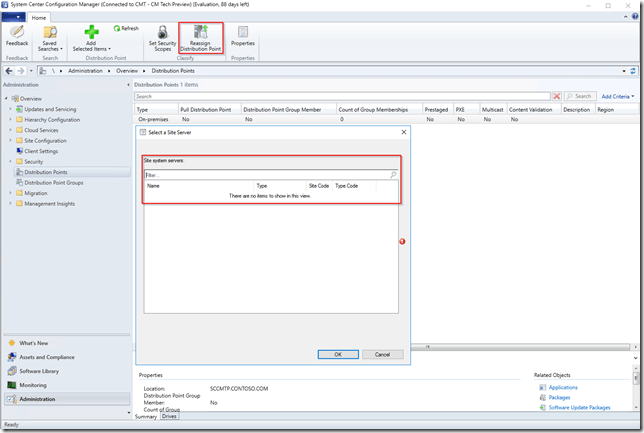Close the Select a Site Server dialog

[x=403, y=132]
